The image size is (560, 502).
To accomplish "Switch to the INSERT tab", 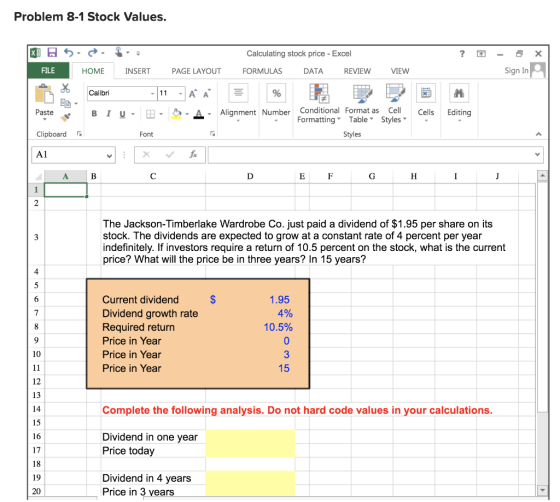I will [x=138, y=71].
